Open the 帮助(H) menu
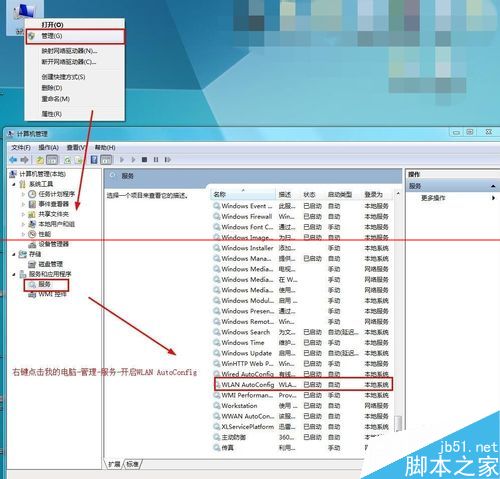This screenshot has width=500, height=479. [105, 147]
